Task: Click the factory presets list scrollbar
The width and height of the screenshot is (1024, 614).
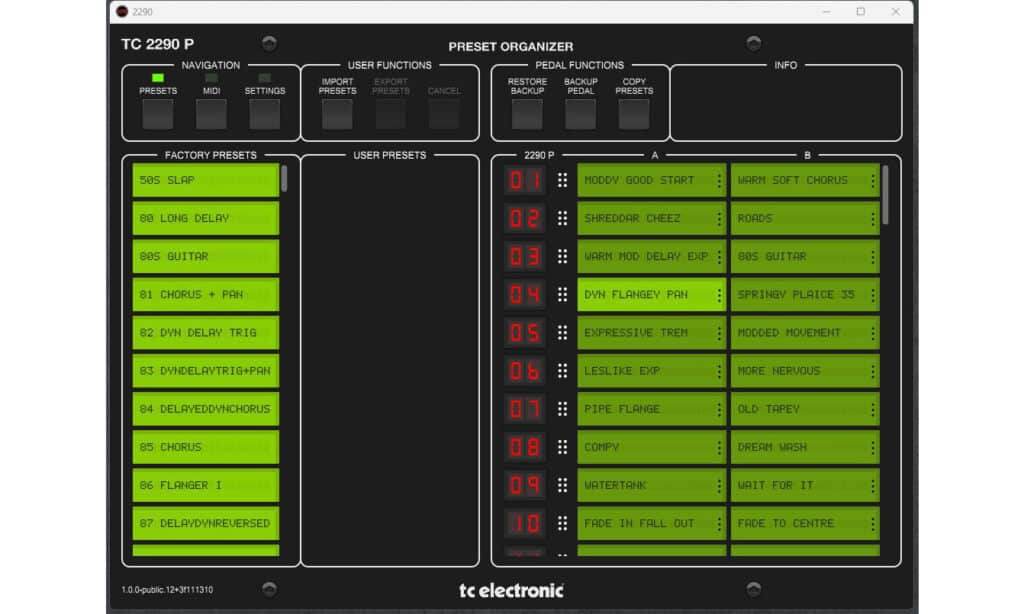Action: coord(284,178)
